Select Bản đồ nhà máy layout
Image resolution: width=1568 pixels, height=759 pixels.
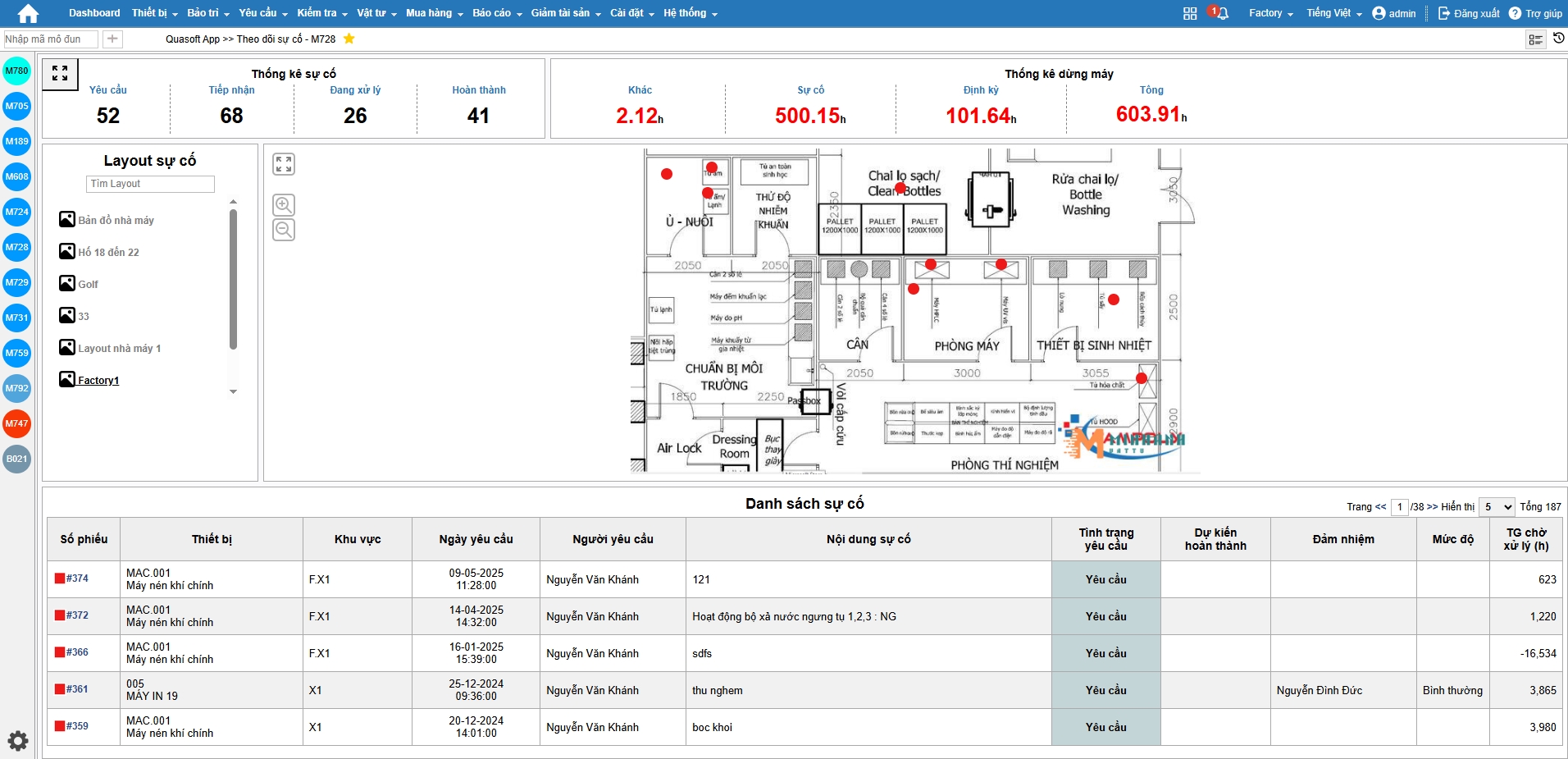click(x=107, y=220)
